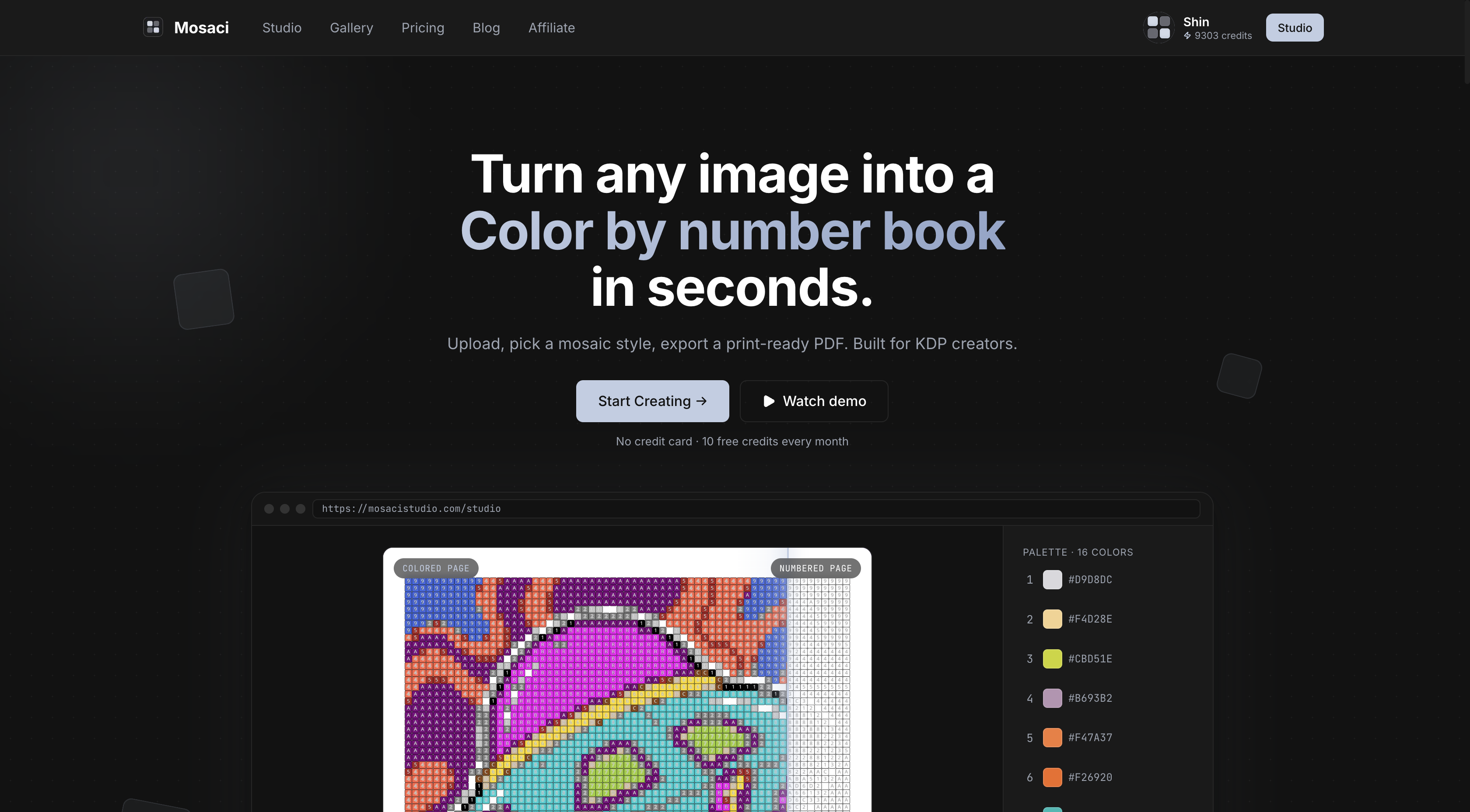Select the NUMBERED PAGE label
1470x812 pixels.
point(815,568)
